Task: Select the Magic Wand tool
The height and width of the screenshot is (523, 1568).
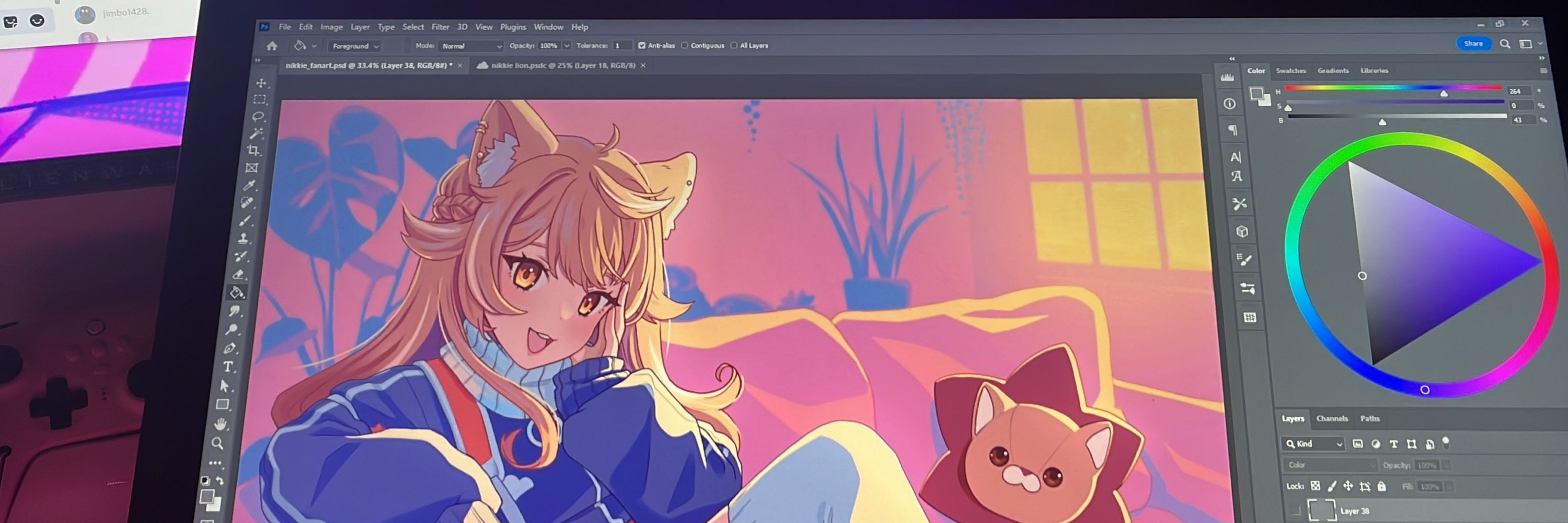Action: (256, 133)
